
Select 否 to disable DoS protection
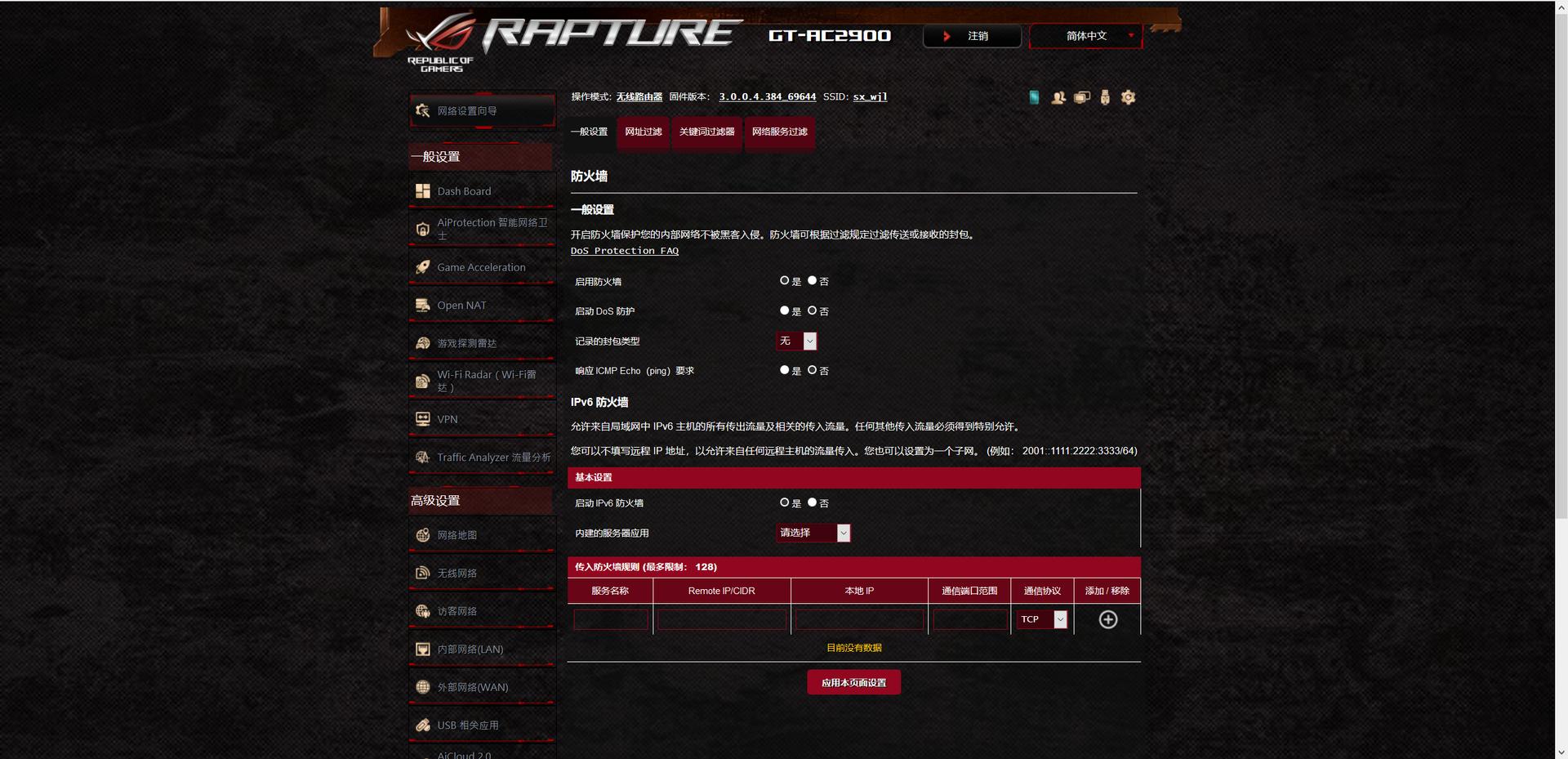(x=812, y=310)
